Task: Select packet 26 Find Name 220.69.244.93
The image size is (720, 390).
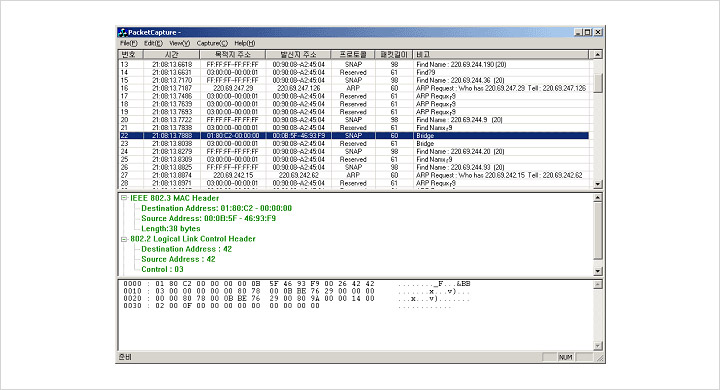Action: pos(354,167)
